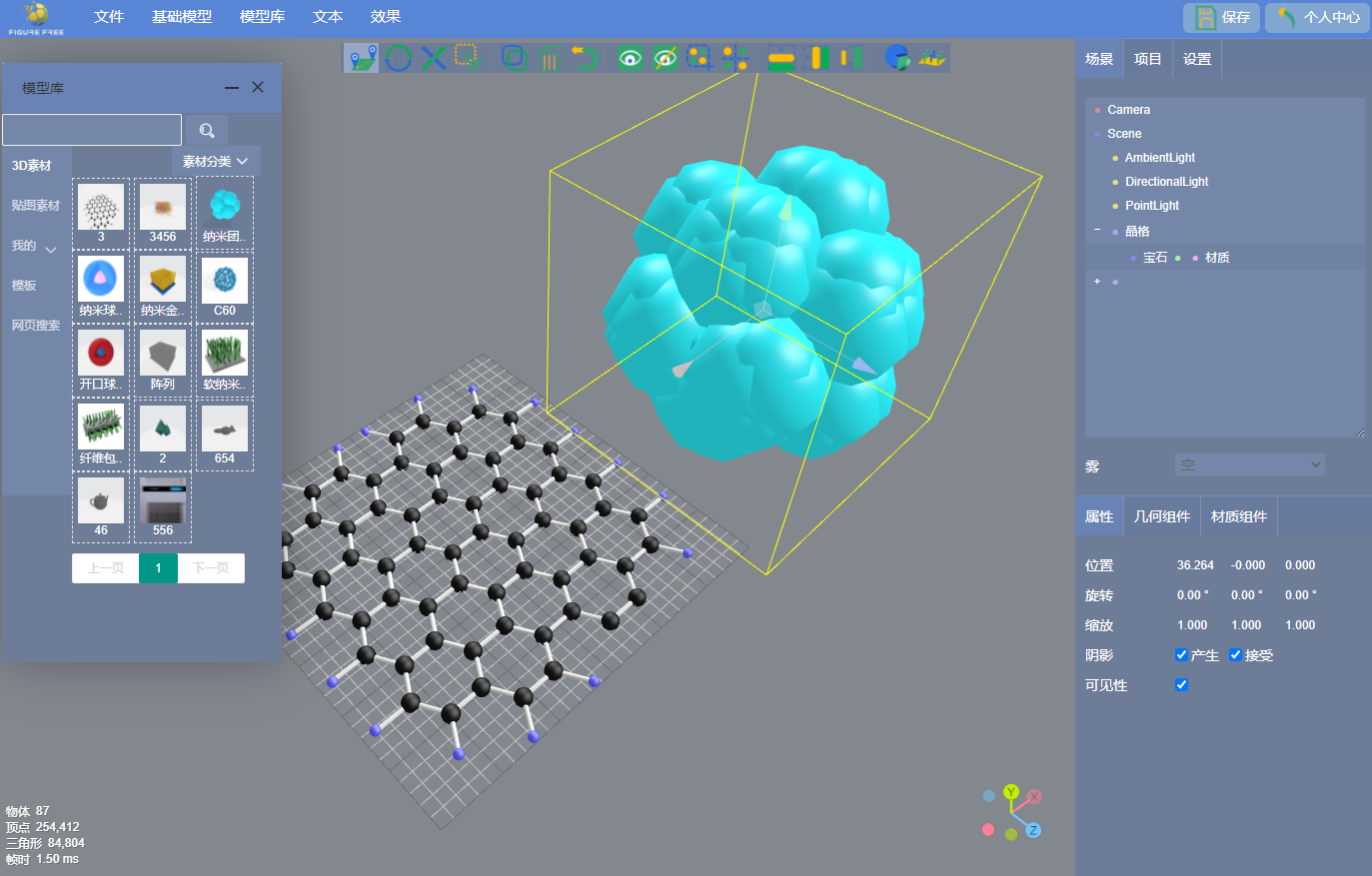
Task: Switch to the 项目 tab
Action: (1148, 59)
